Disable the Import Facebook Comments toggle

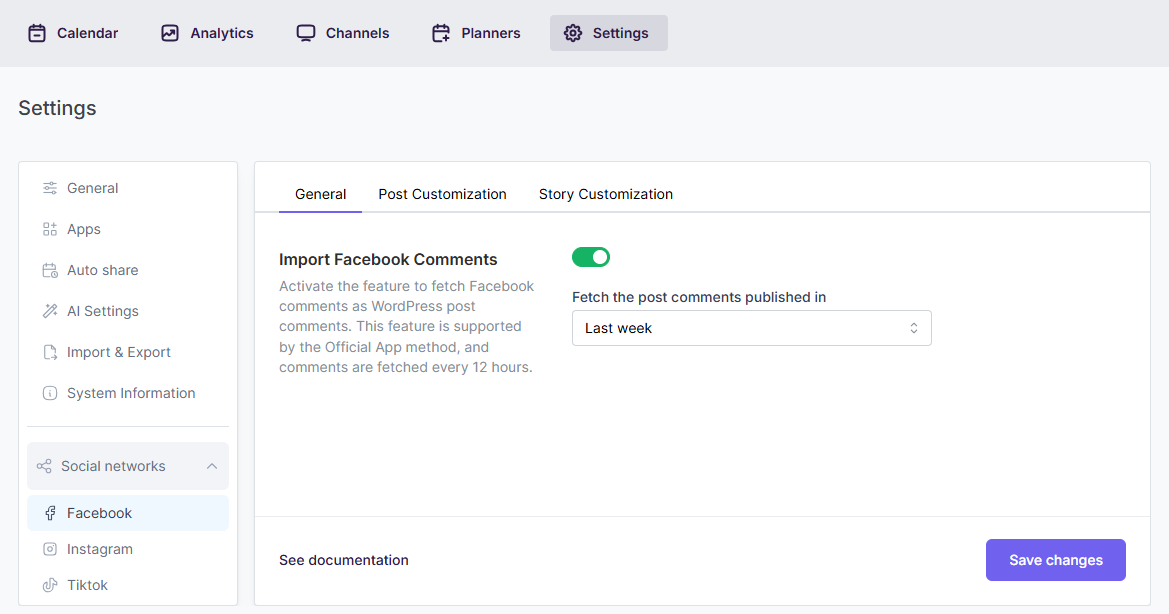[590, 257]
